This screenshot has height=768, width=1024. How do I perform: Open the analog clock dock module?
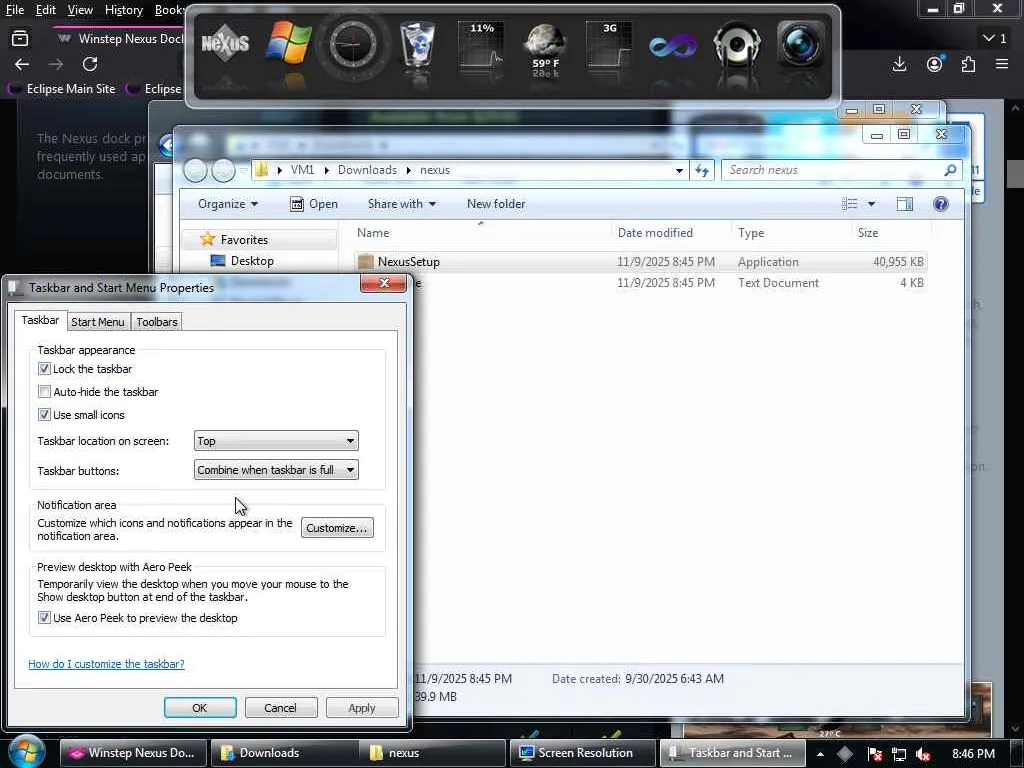pyautogui.click(x=353, y=44)
